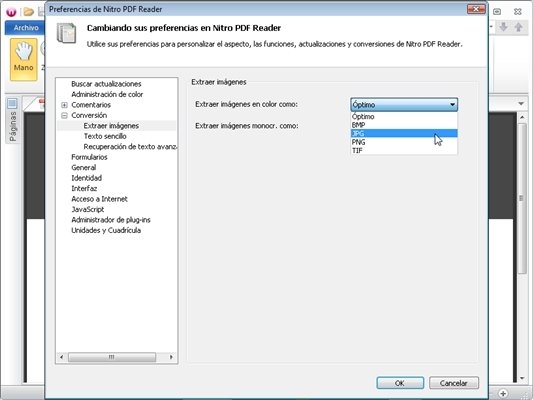Choose PNG from the dropdown list

coord(404,142)
